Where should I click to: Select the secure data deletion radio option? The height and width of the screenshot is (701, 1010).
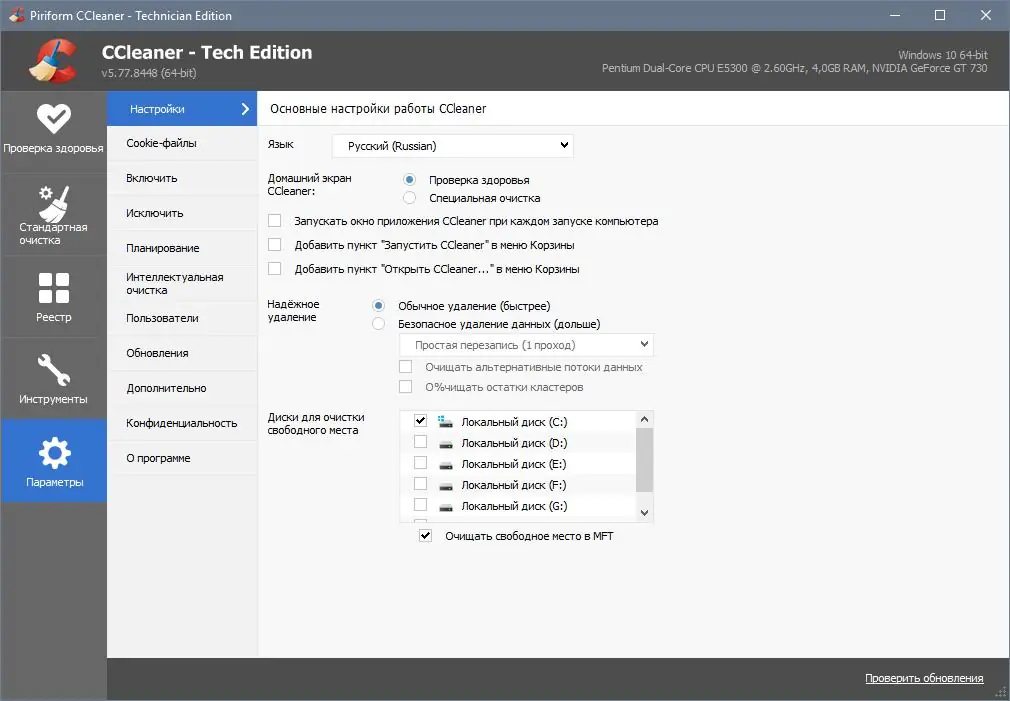(378, 324)
